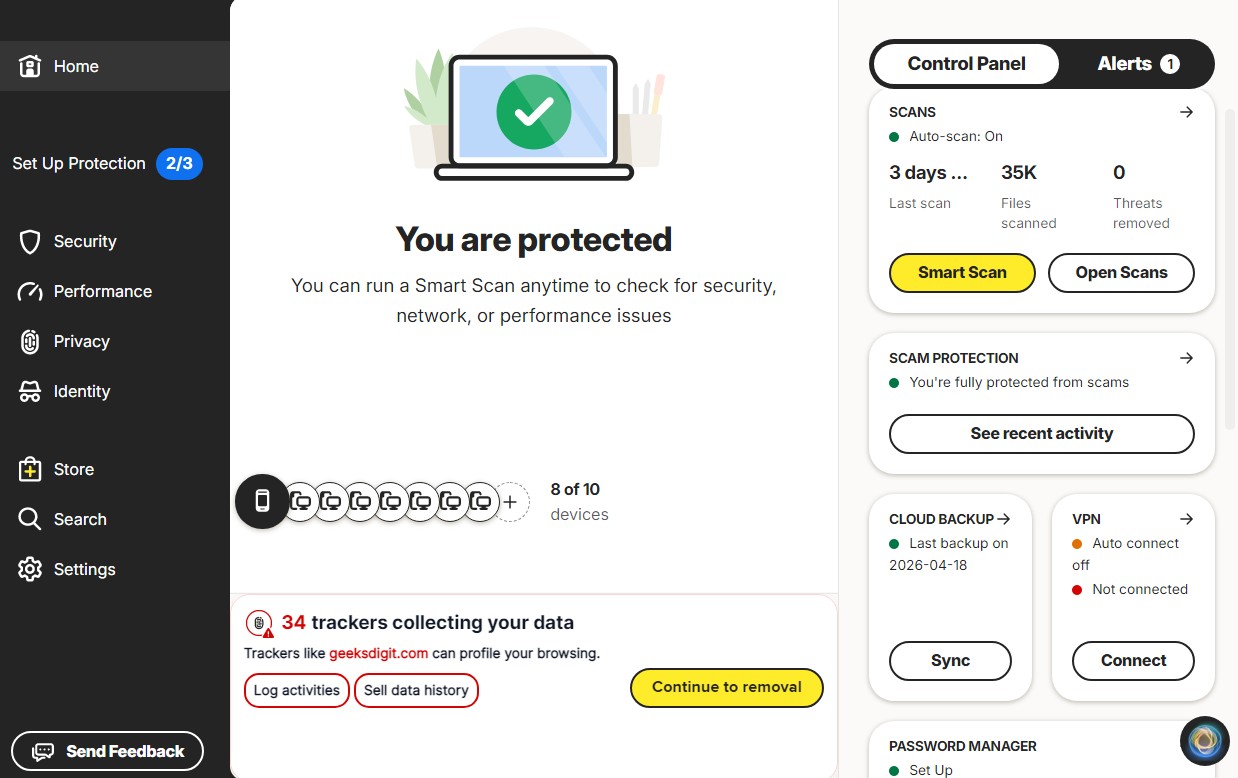
Task: Add a device with the plus icon
Action: tap(510, 502)
